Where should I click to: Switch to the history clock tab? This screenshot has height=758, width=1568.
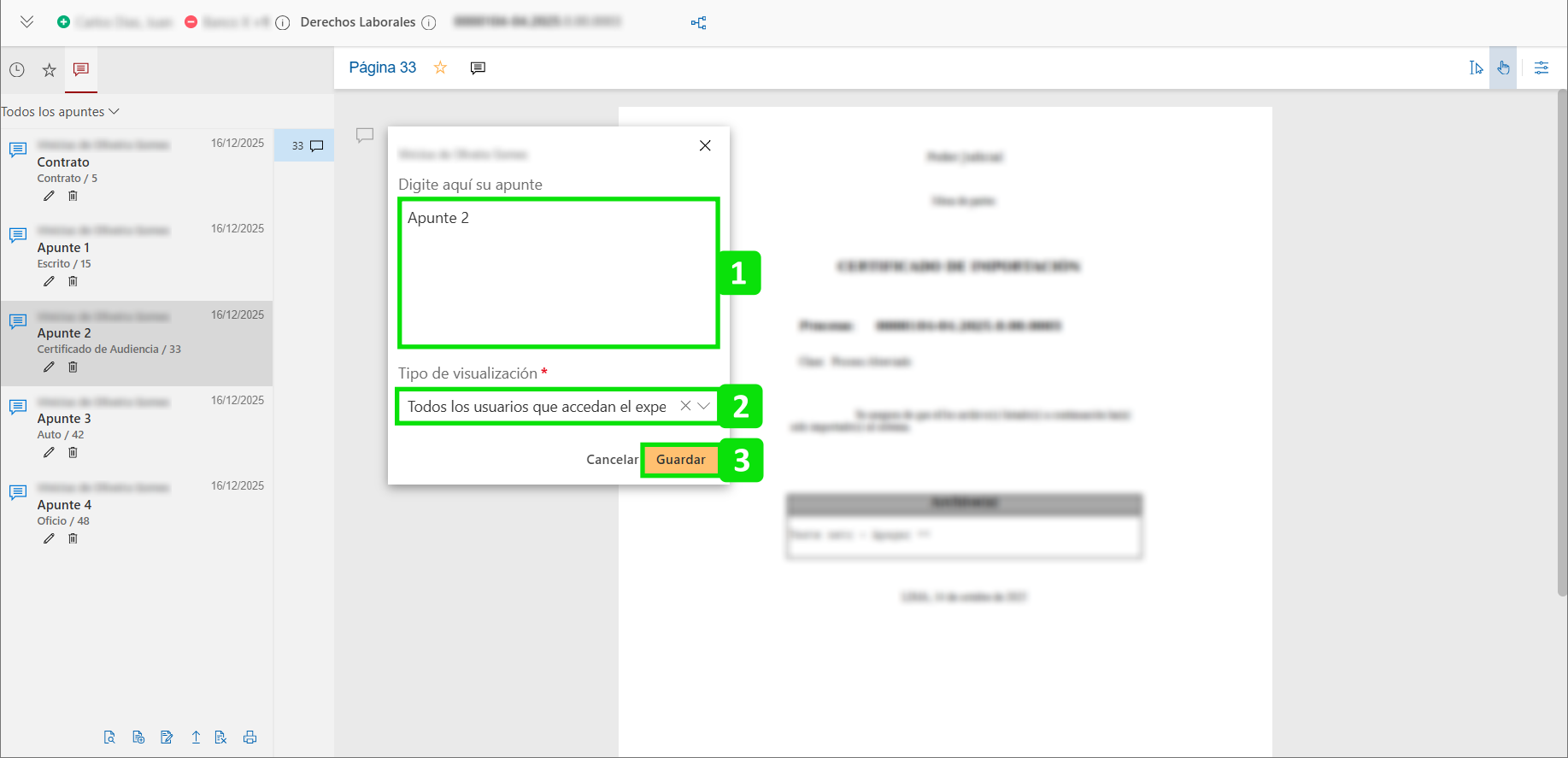pyautogui.click(x=17, y=70)
